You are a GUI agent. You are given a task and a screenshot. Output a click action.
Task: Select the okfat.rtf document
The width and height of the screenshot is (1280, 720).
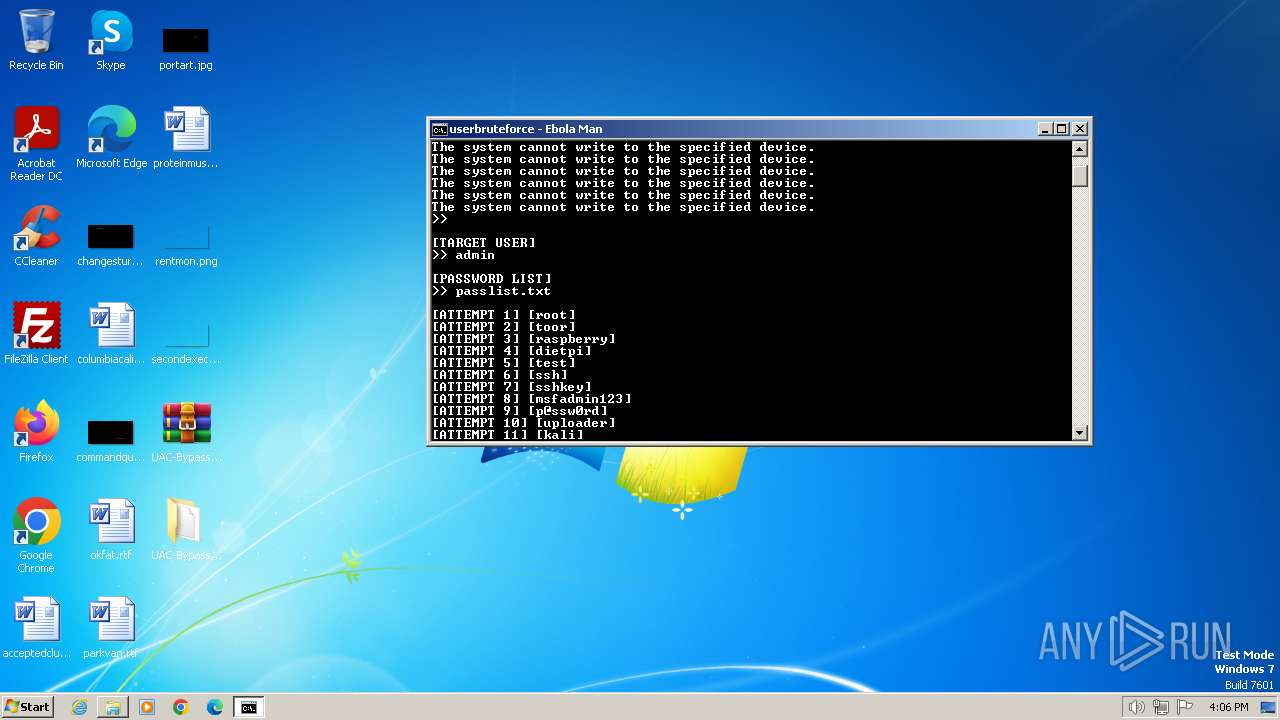111,530
